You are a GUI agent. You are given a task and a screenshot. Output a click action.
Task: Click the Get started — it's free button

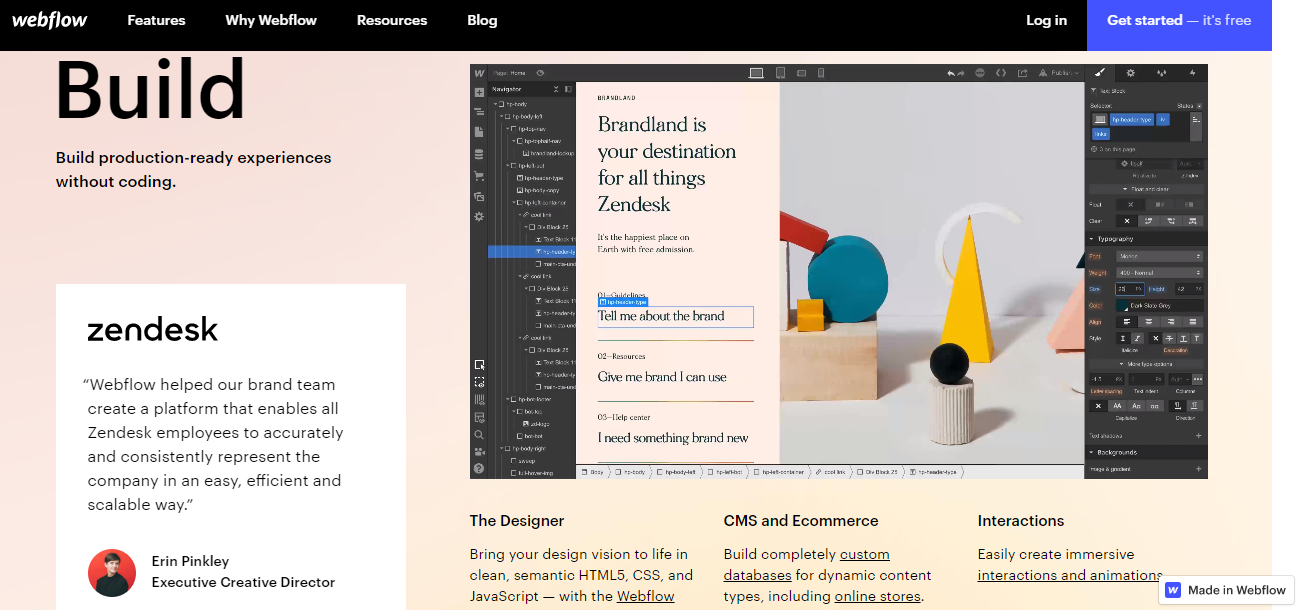coord(1179,21)
